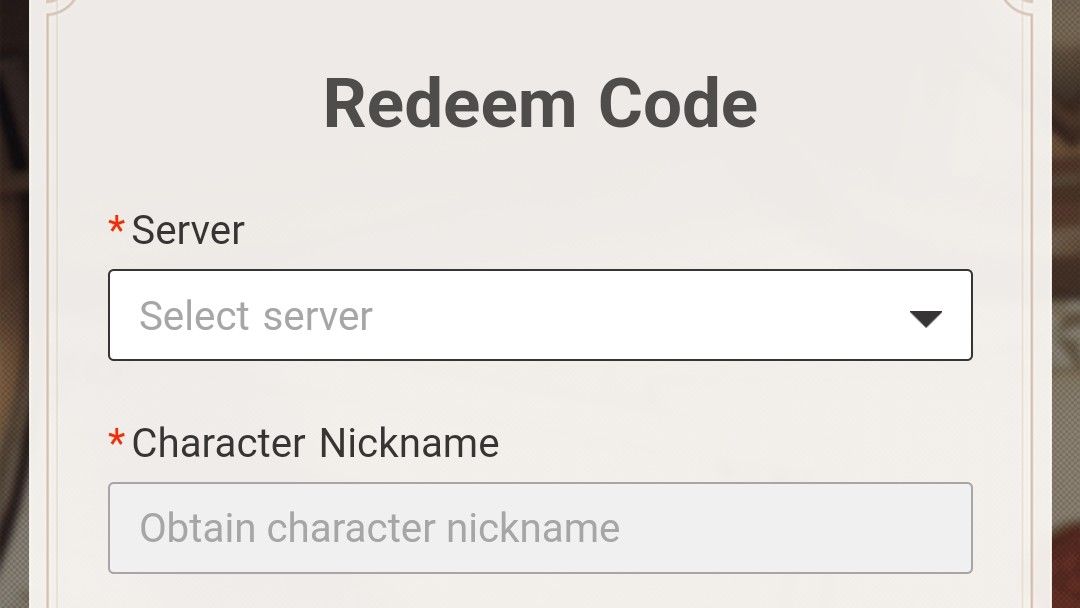1080x608 pixels.
Task: Click the word "Redeem" in the title
Action: click(x=450, y=104)
